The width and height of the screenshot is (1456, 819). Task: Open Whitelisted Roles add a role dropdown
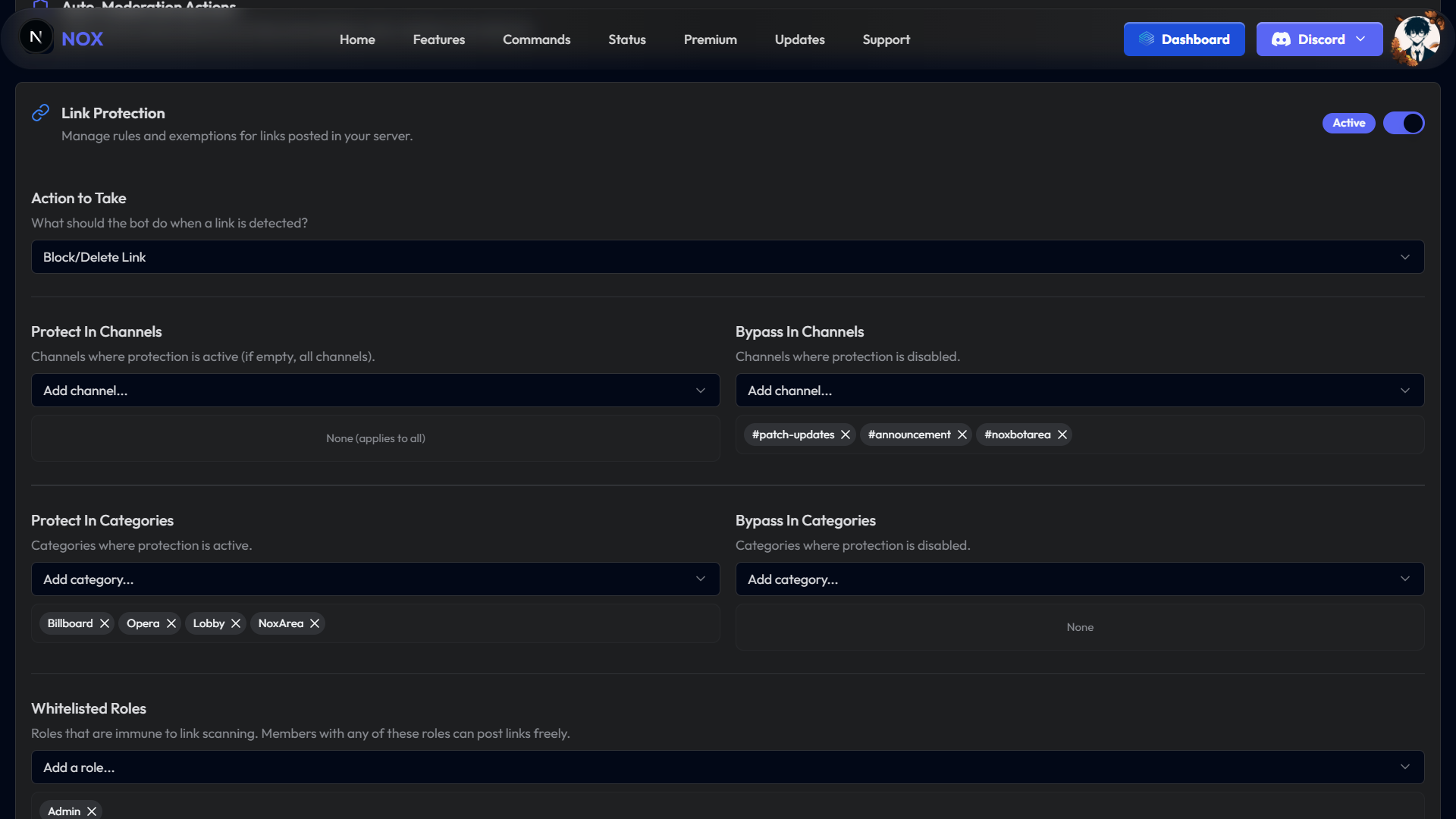point(728,767)
